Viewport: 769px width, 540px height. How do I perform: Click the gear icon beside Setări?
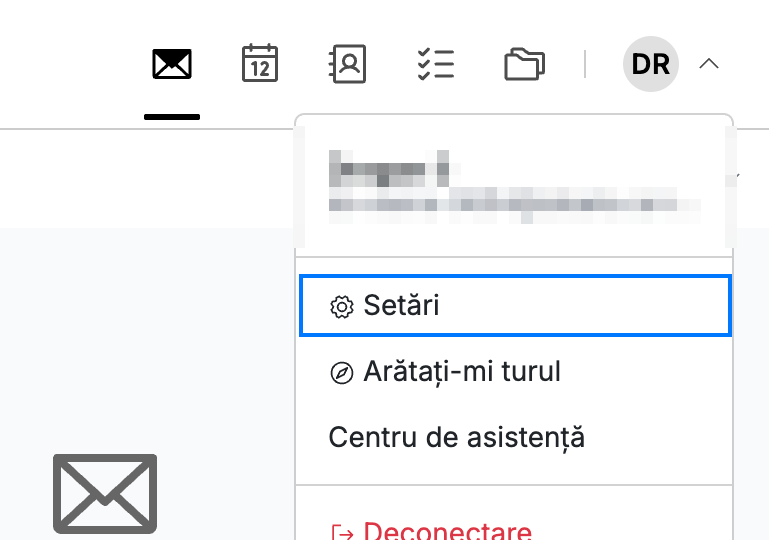(341, 307)
